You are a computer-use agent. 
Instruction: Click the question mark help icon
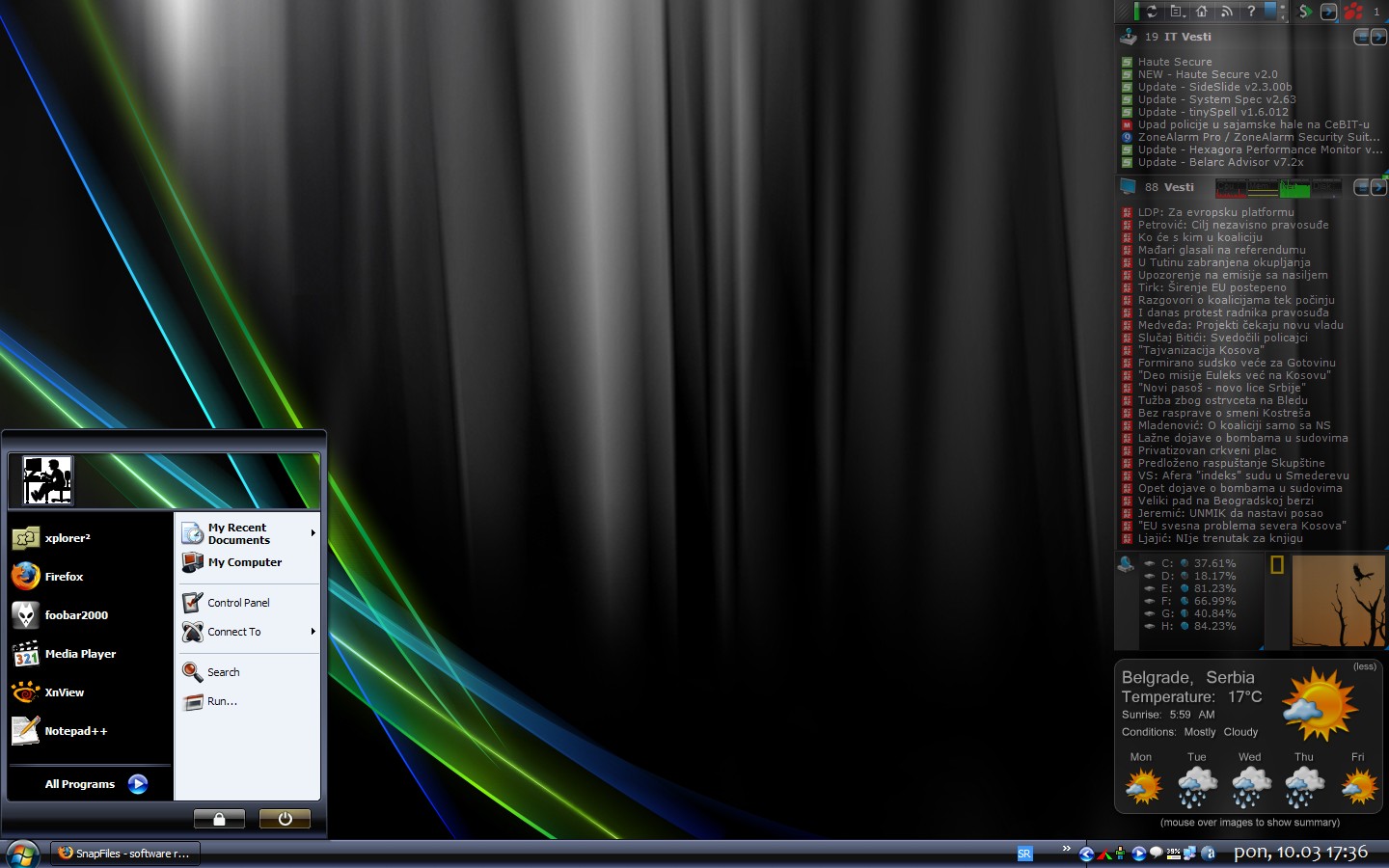point(1251,12)
